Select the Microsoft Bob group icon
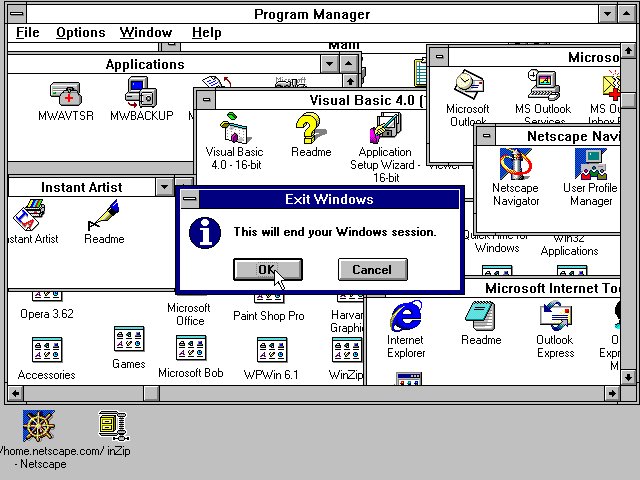Viewport: 640px width, 480px height. pyautogui.click(x=191, y=348)
